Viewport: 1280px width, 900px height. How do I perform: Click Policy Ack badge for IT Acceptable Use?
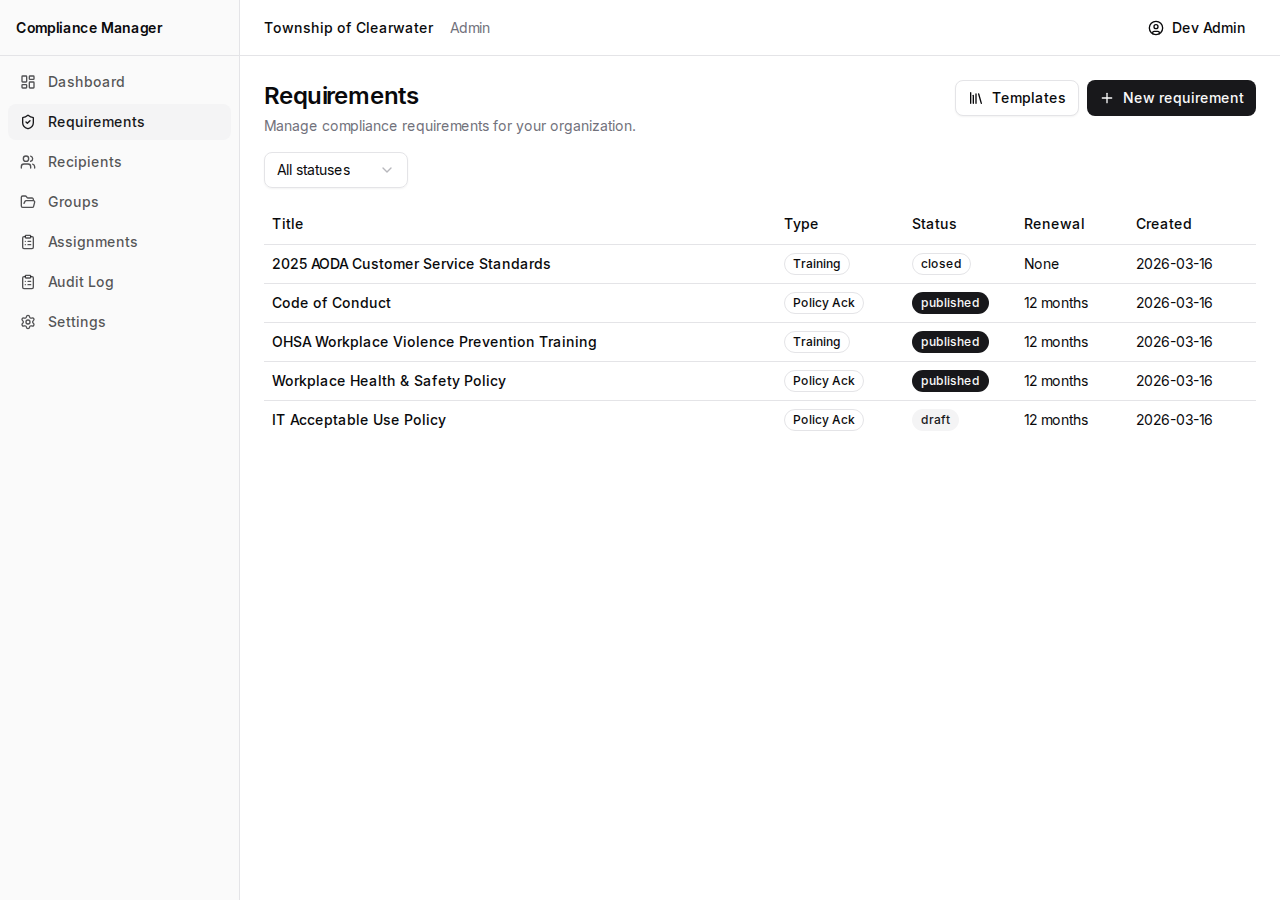click(x=824, y=420)
